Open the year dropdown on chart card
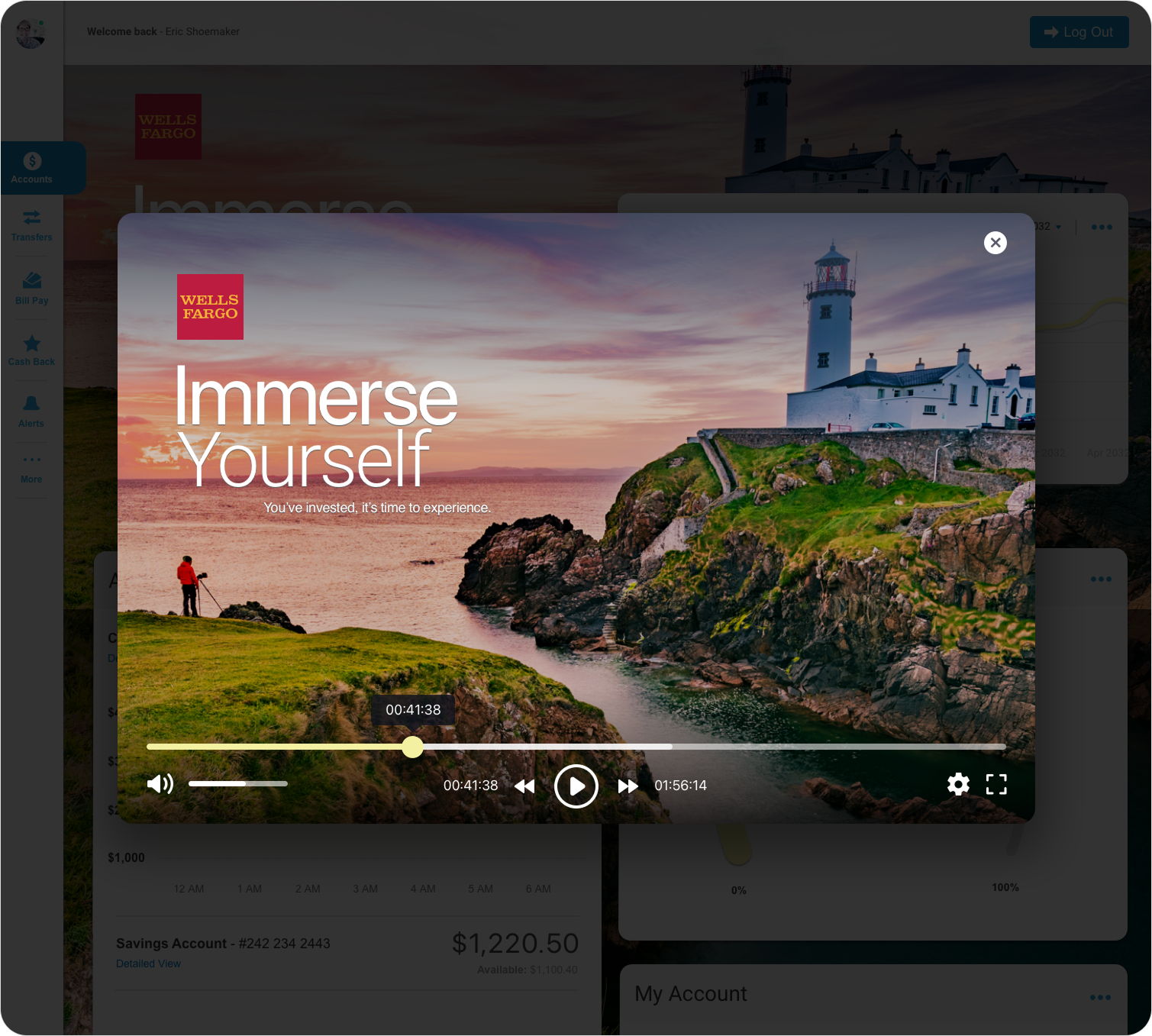 pos(1049,227)
